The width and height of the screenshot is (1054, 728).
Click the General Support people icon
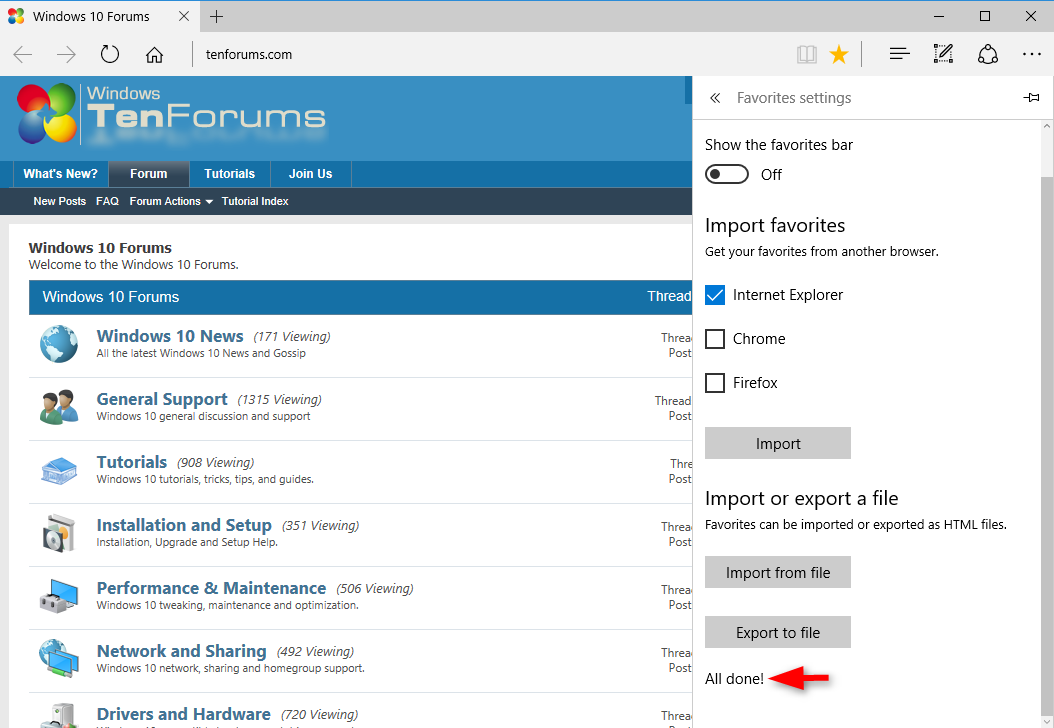[58, 407]
